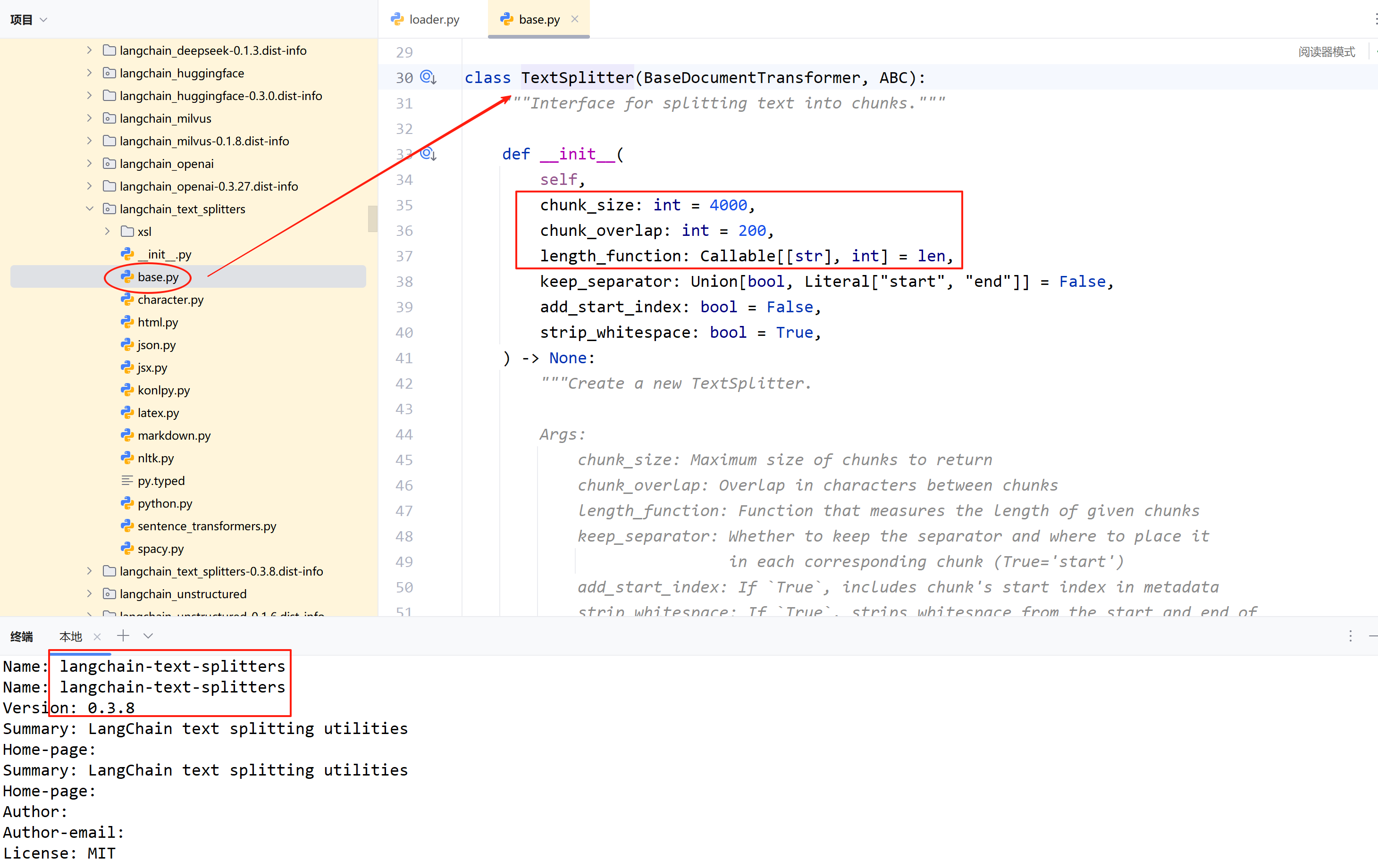
Task: Expand the langchain_unstructured folder
Action: click(x=89, y=593)
